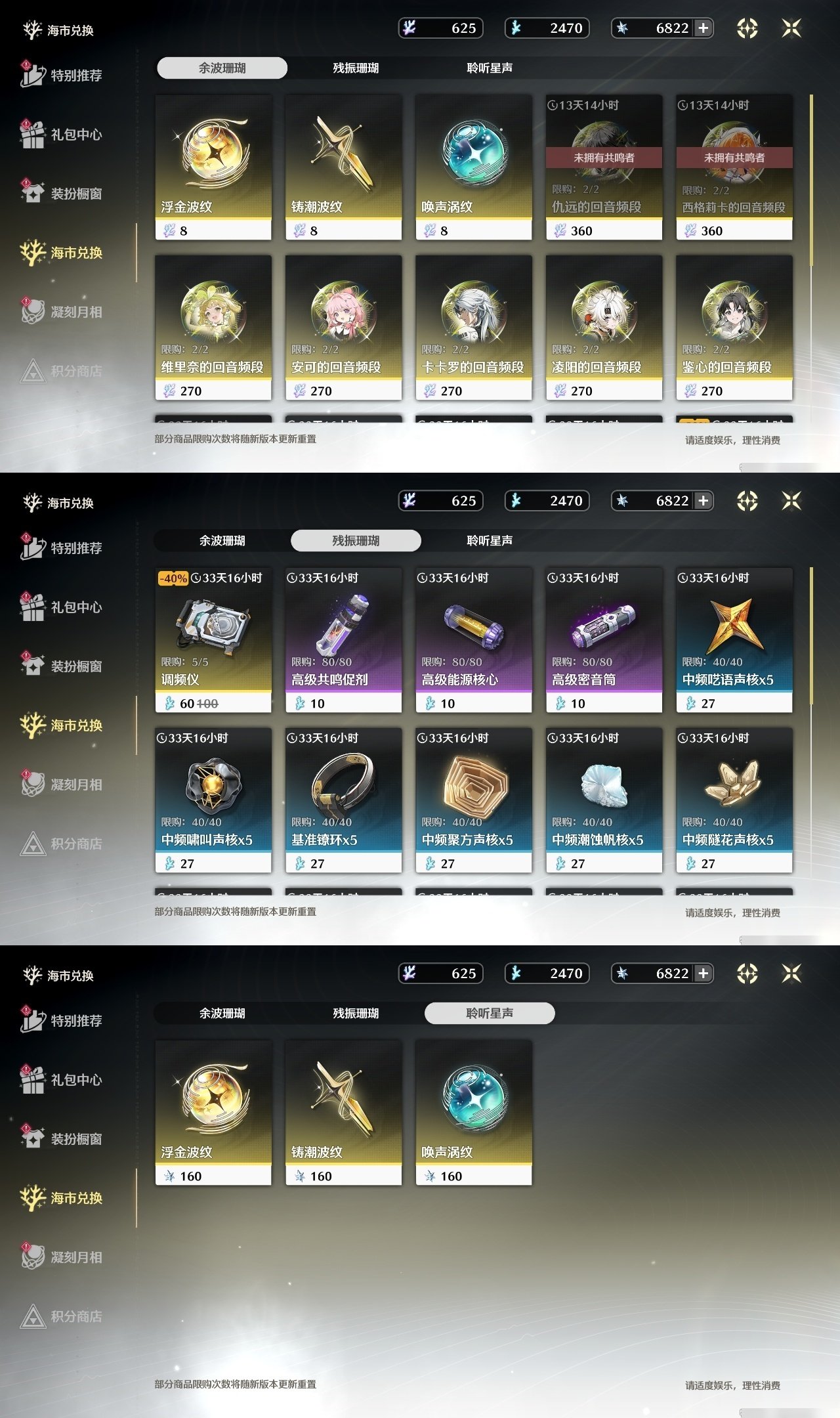This screenshot has width=840, height=1418.
Task: Click the highlighted 聆听星声 tab
Action: (x=490, y=1013)
